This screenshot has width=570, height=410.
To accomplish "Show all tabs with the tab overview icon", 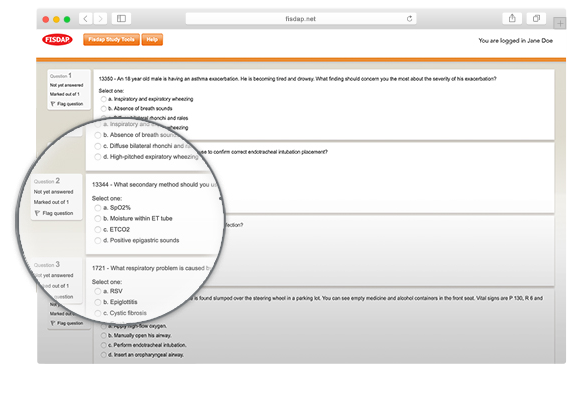I will point(536,18).
